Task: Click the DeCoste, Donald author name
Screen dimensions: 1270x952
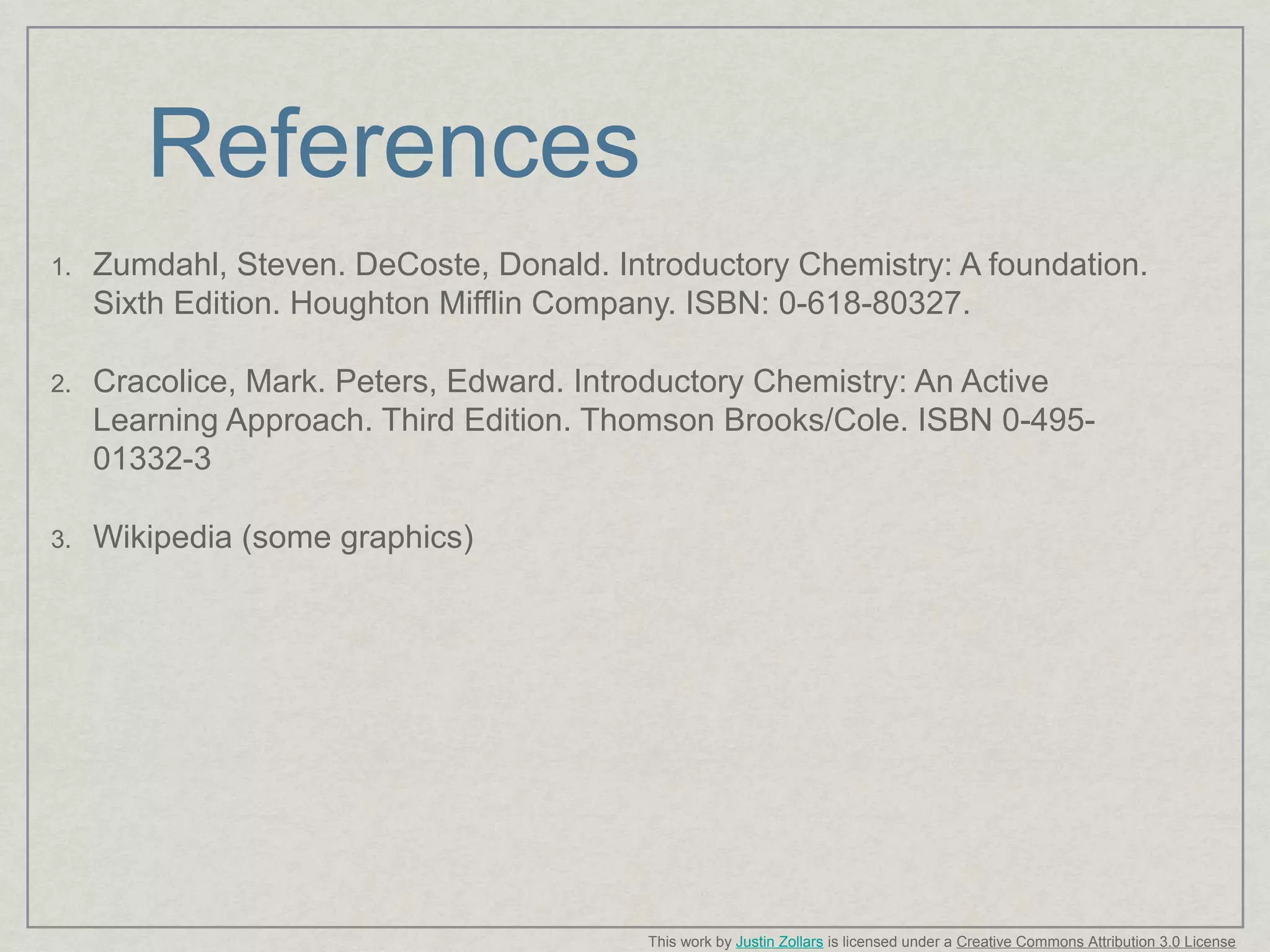Action: 482,264
